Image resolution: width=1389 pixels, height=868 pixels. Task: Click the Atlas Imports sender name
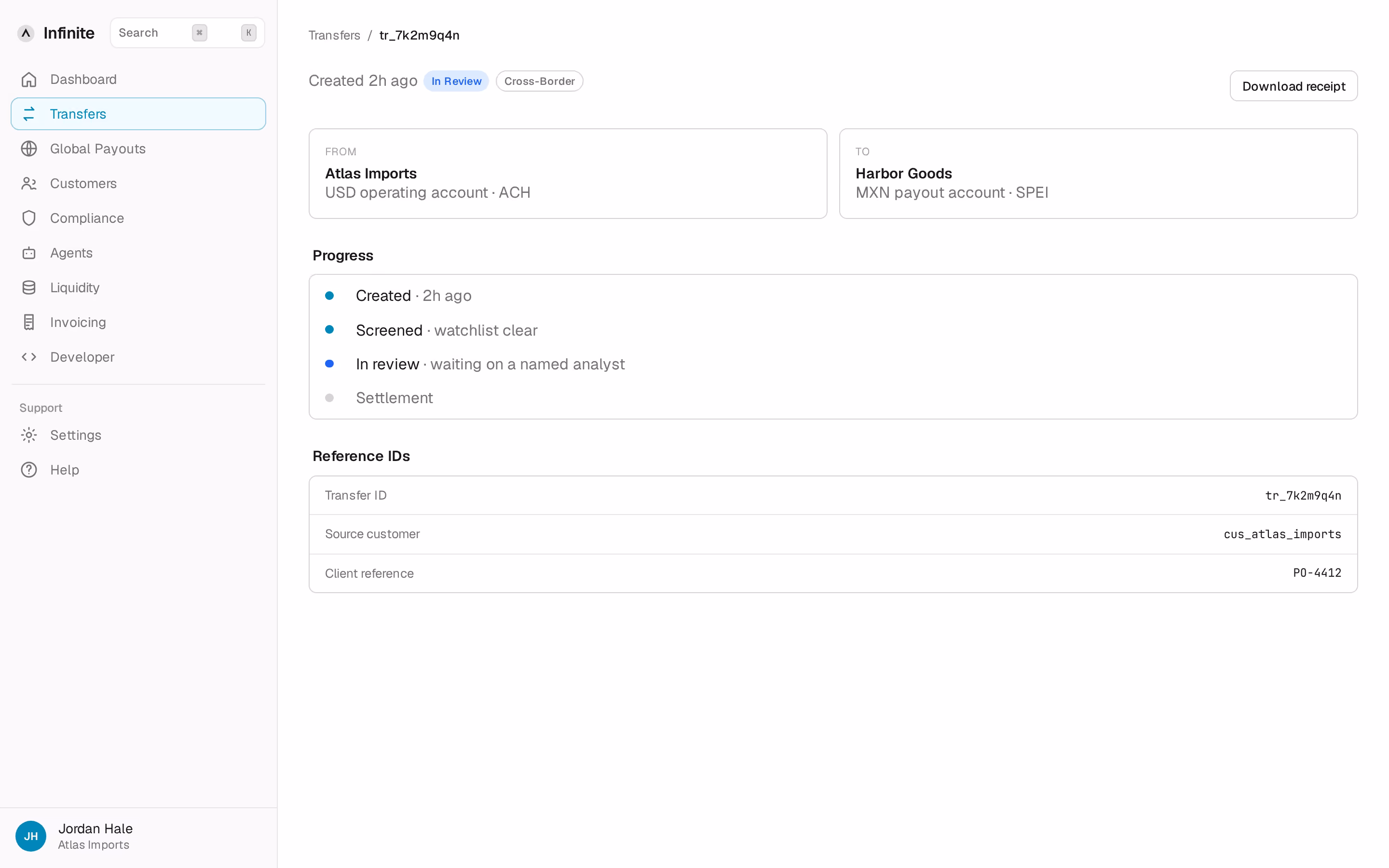371,174
